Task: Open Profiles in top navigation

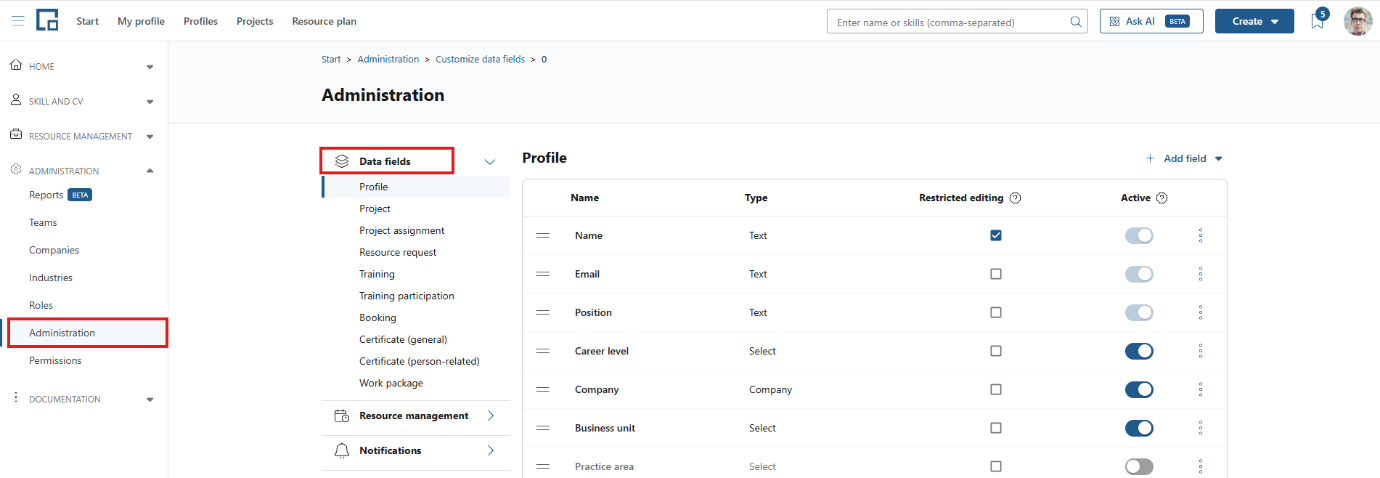Action: click(x=201, y=21)
